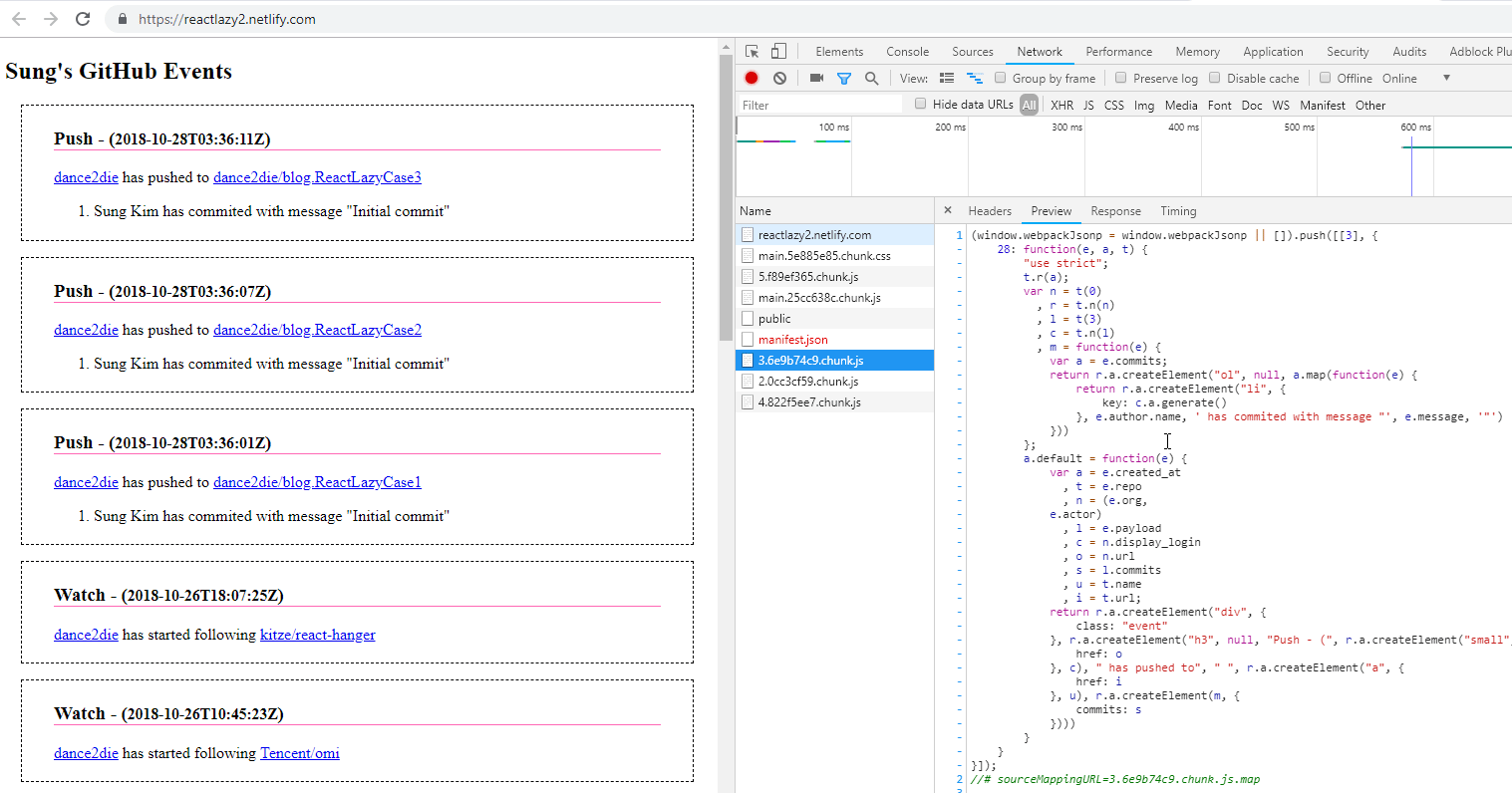Click the page's vertical scrollbar thumb
The width and height of the screenshot is (1512, 793).
(726, 199)
